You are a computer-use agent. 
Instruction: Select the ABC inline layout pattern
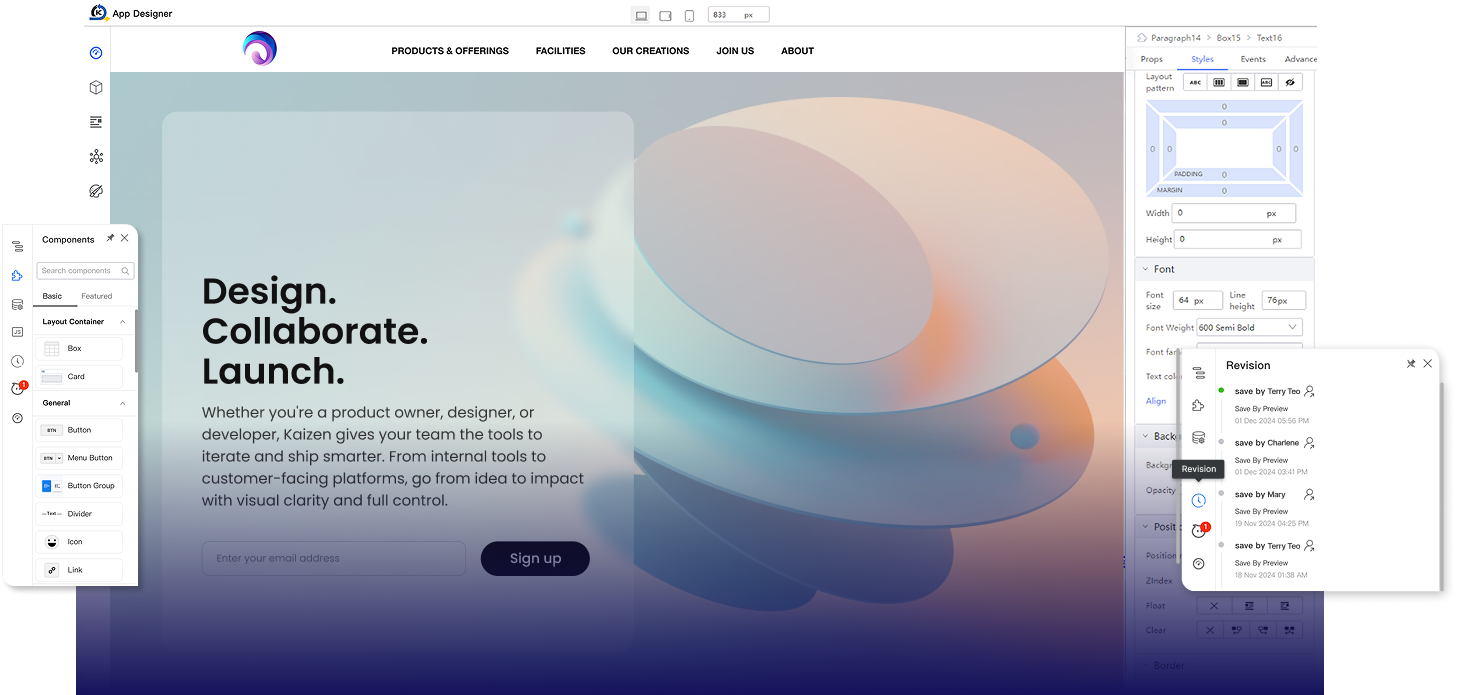(x=1195, y=82)
